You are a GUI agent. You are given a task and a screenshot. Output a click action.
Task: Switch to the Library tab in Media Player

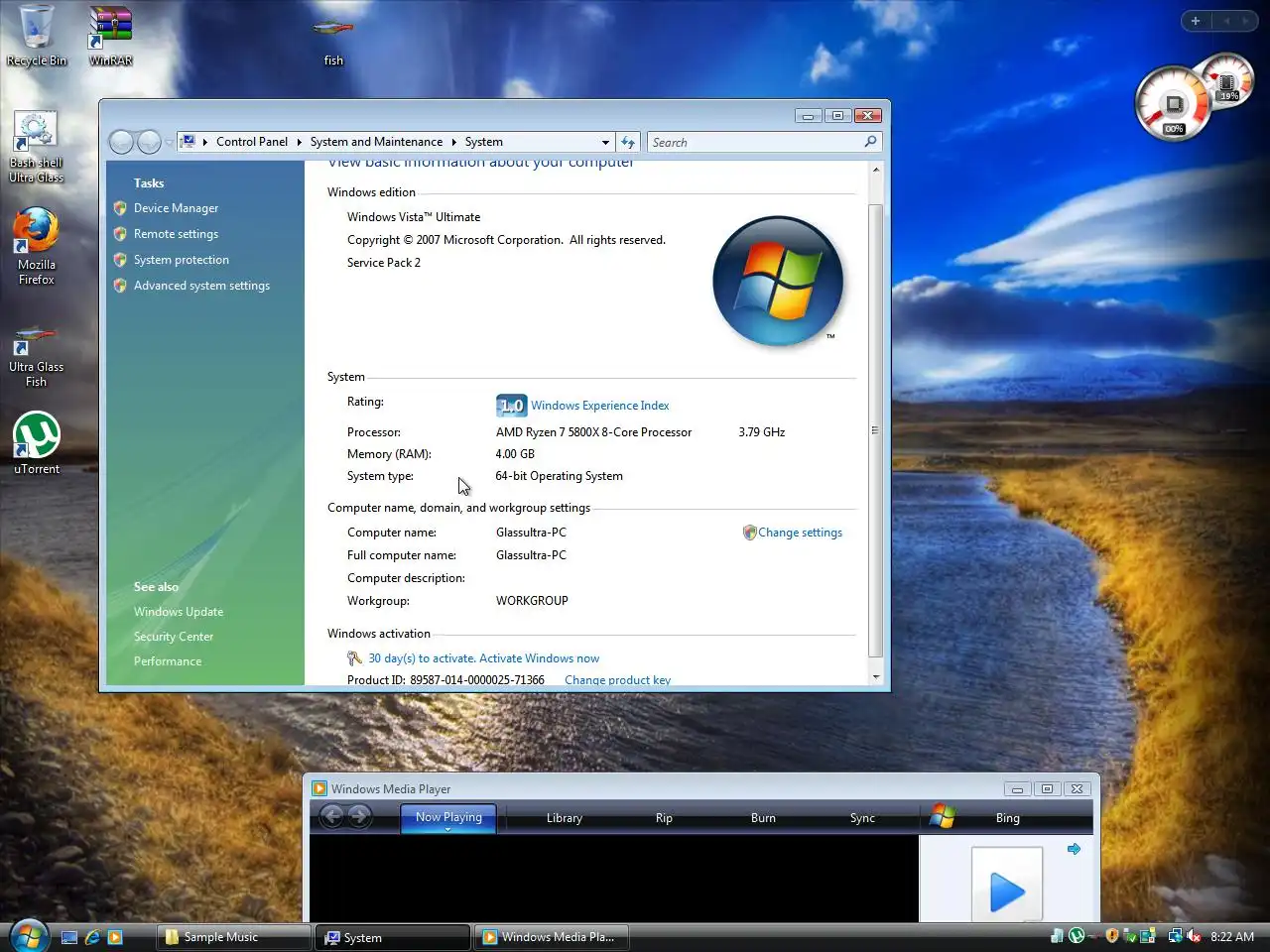[564, 818]
